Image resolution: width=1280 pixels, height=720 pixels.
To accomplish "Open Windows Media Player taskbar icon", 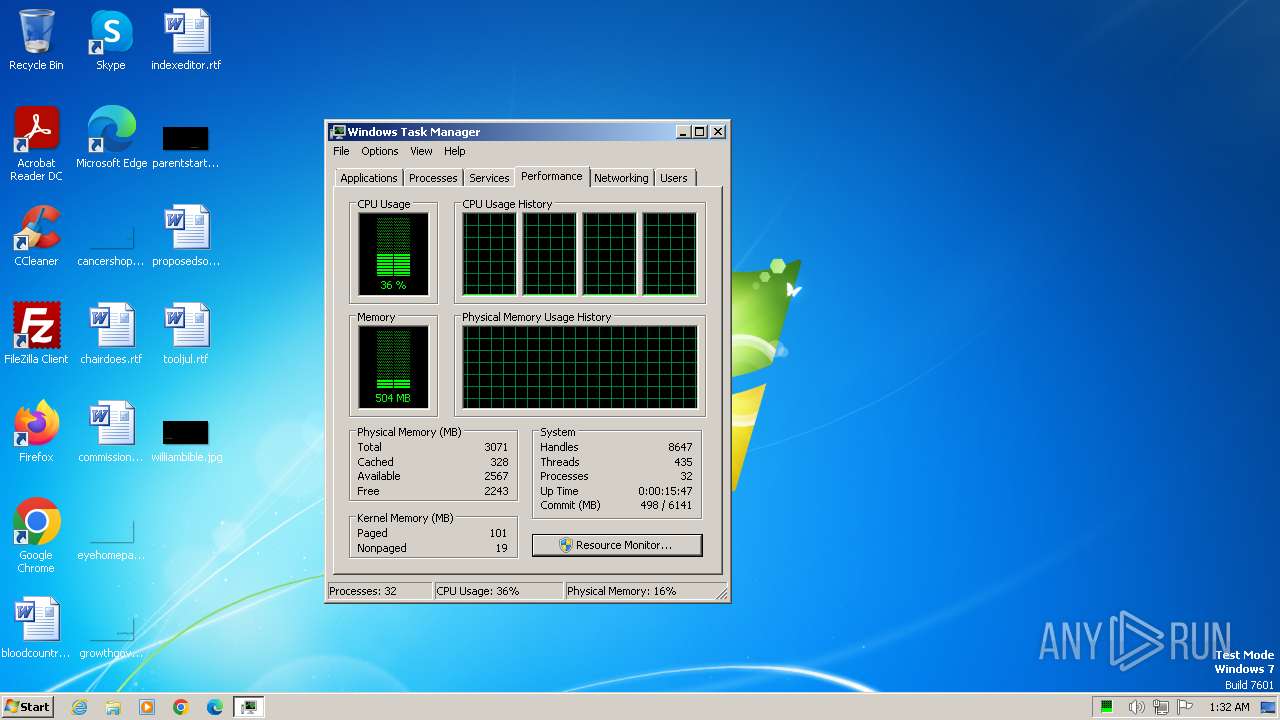I will coord(147,707).
